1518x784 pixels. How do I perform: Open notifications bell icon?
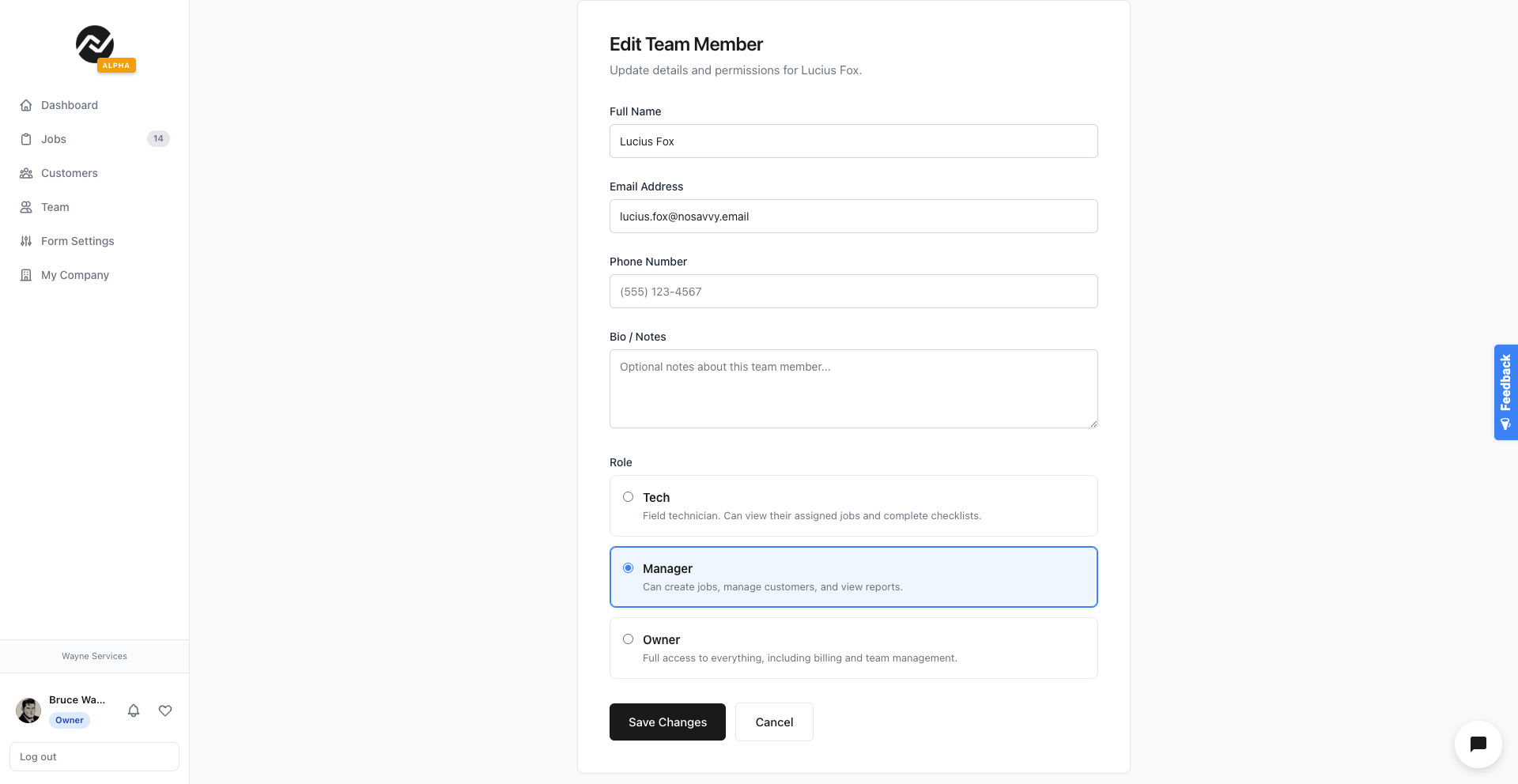(x=134, y=710)
